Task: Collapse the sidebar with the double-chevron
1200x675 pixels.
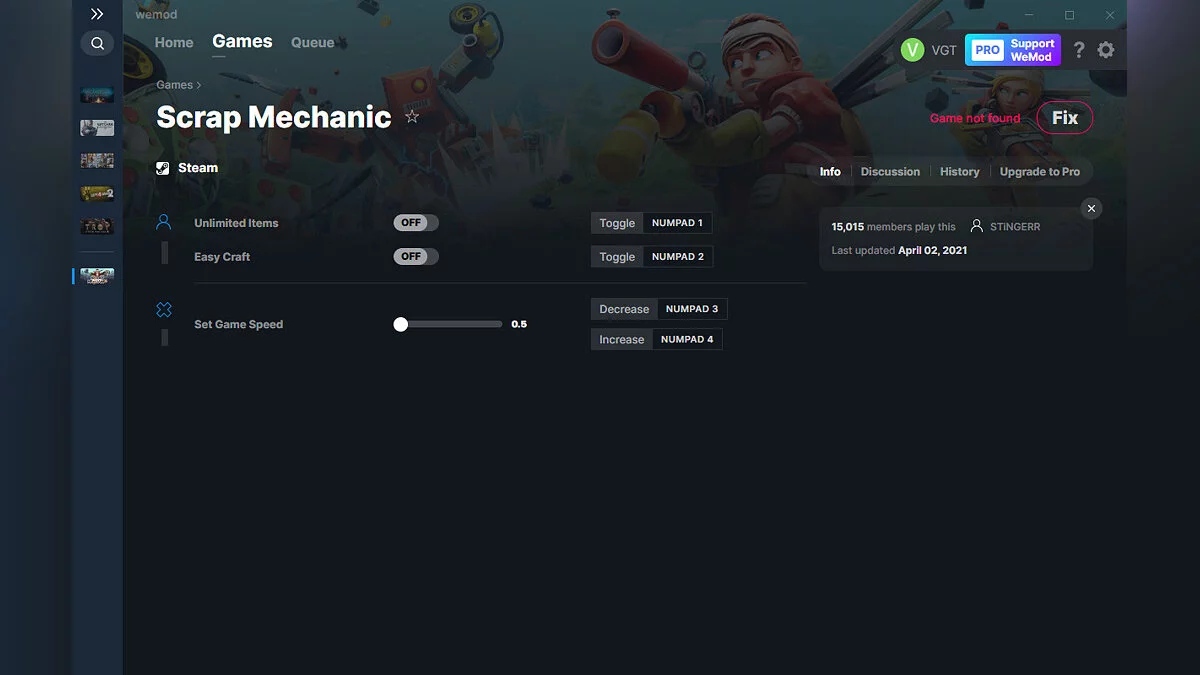Action: point(97,14)
